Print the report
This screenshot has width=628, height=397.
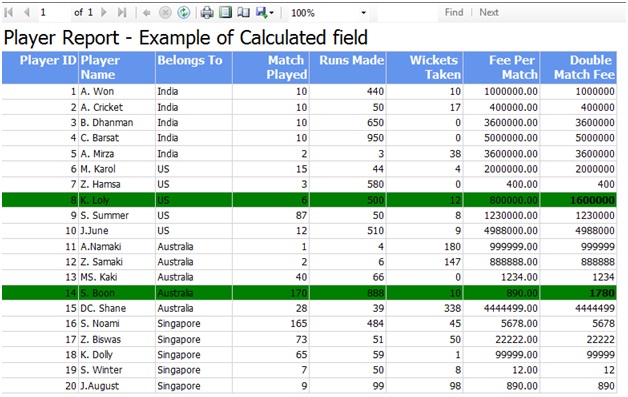tap(207, 13)
